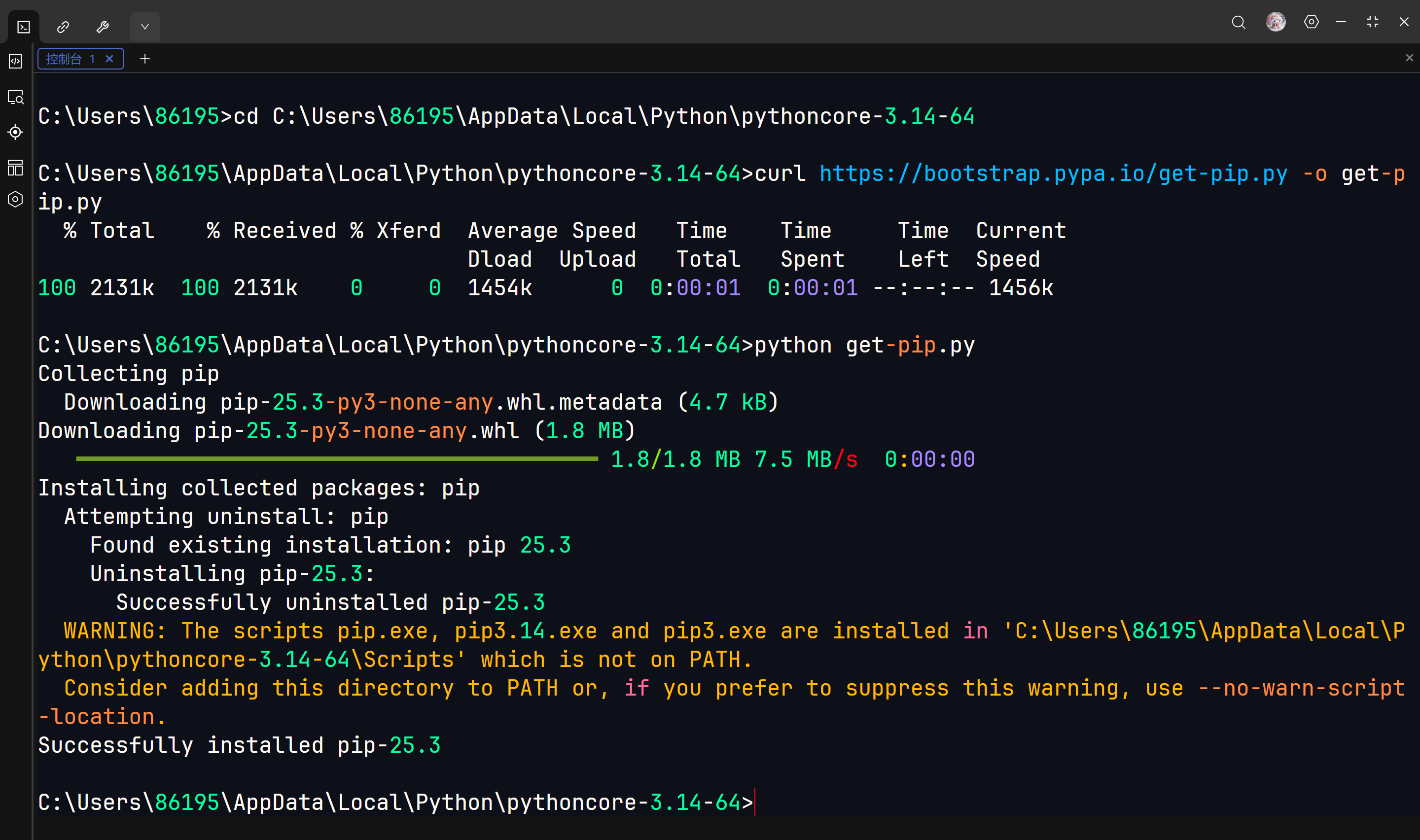
Task: Open the hexagon icon in left sidebar
Action: click(16, 199)
